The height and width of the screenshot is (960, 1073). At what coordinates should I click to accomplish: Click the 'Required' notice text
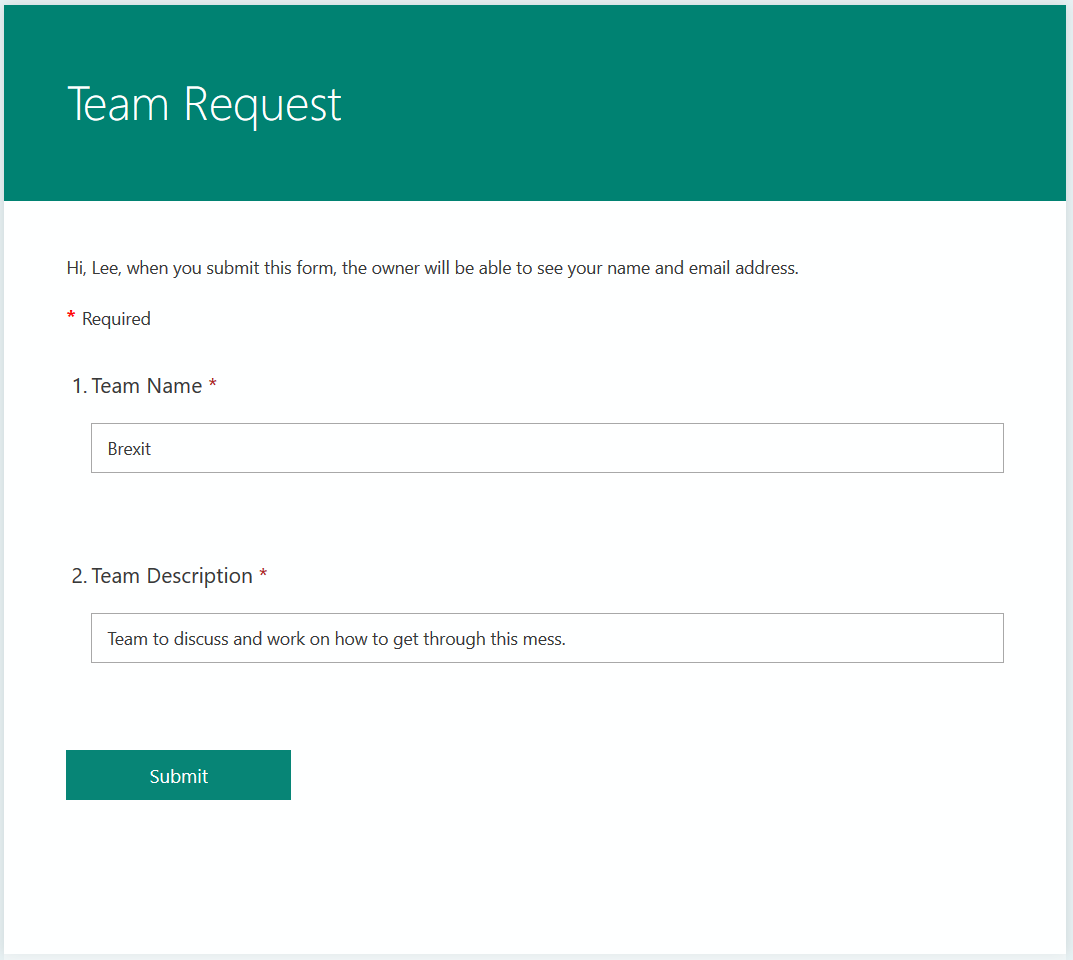point(109,319)
